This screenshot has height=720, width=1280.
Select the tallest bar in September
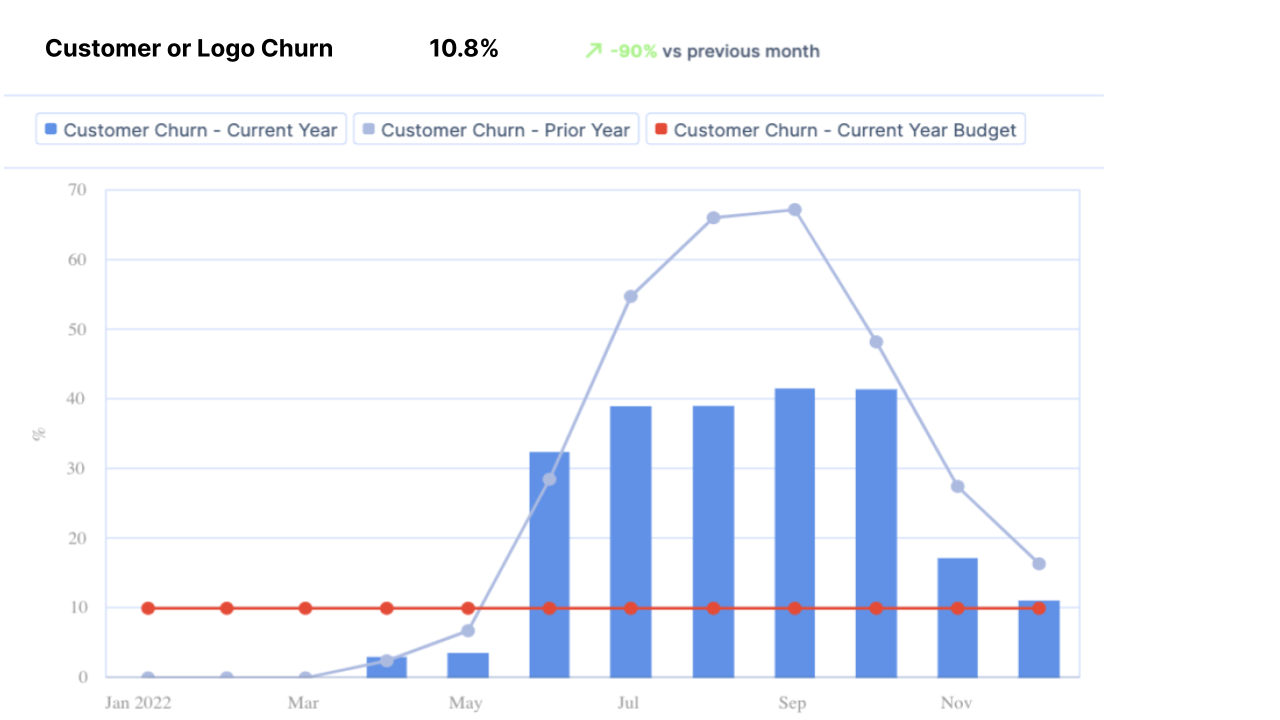click(x=793, y=530)
